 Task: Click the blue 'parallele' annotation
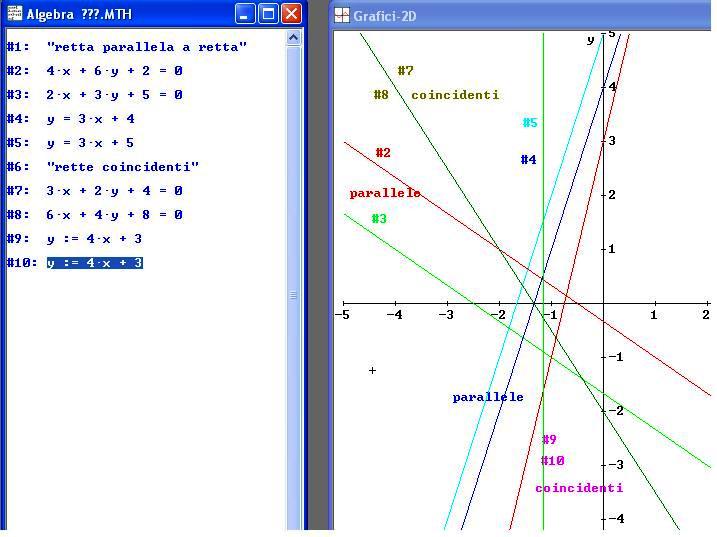tap(488, 397)
